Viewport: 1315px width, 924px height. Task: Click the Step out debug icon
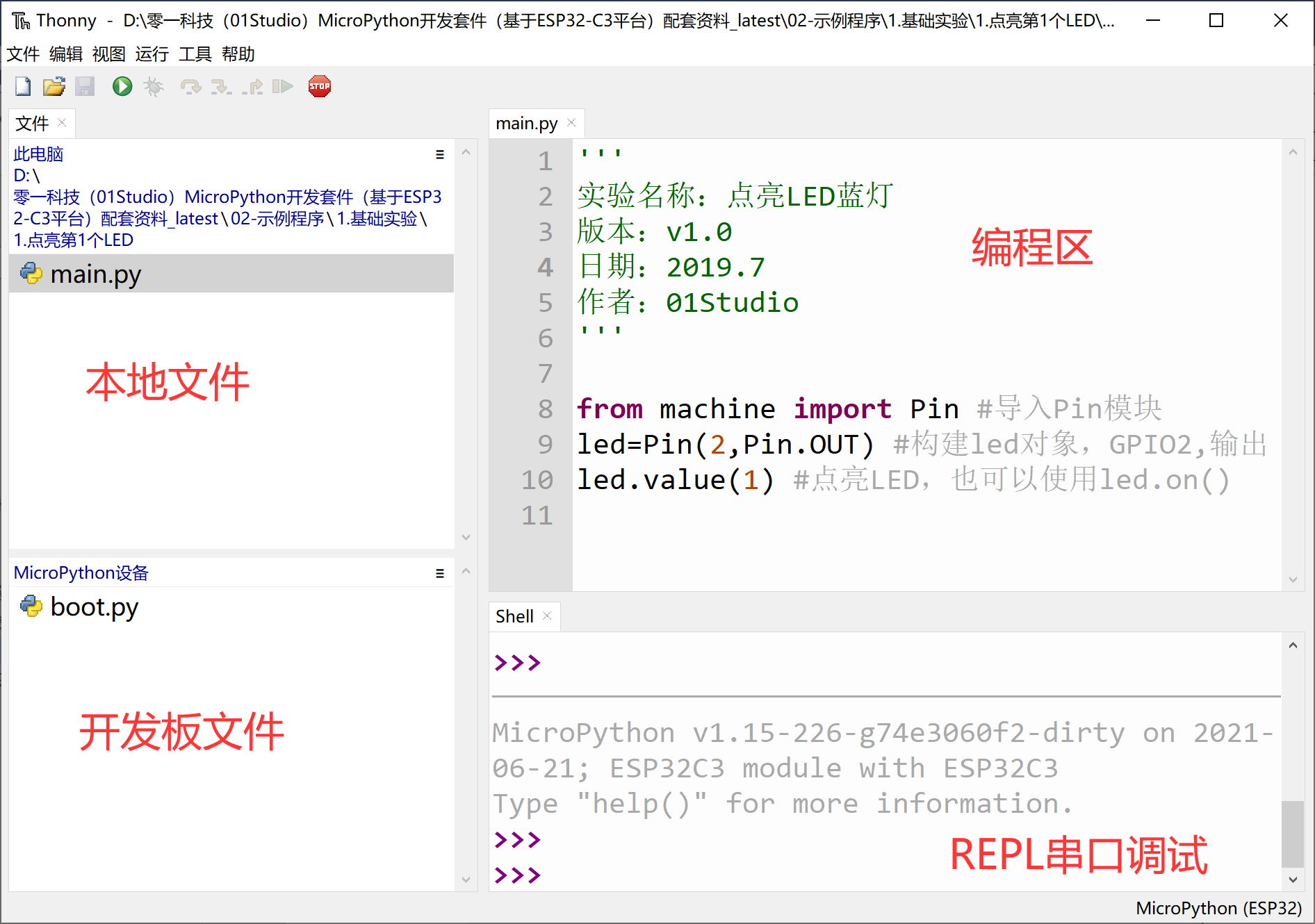(x=252, y=86)
